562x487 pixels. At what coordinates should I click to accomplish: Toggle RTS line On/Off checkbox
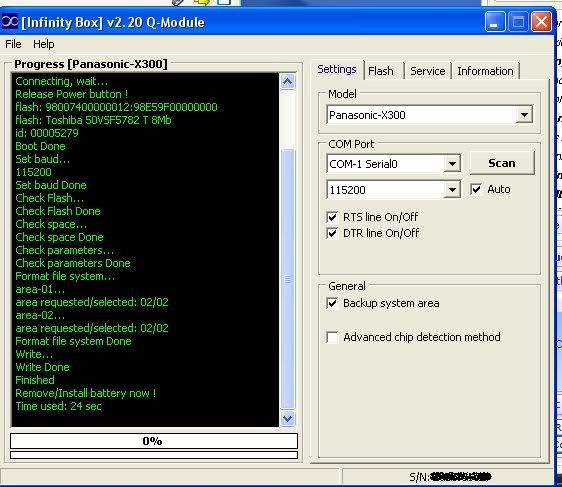(x=332, y=217)
